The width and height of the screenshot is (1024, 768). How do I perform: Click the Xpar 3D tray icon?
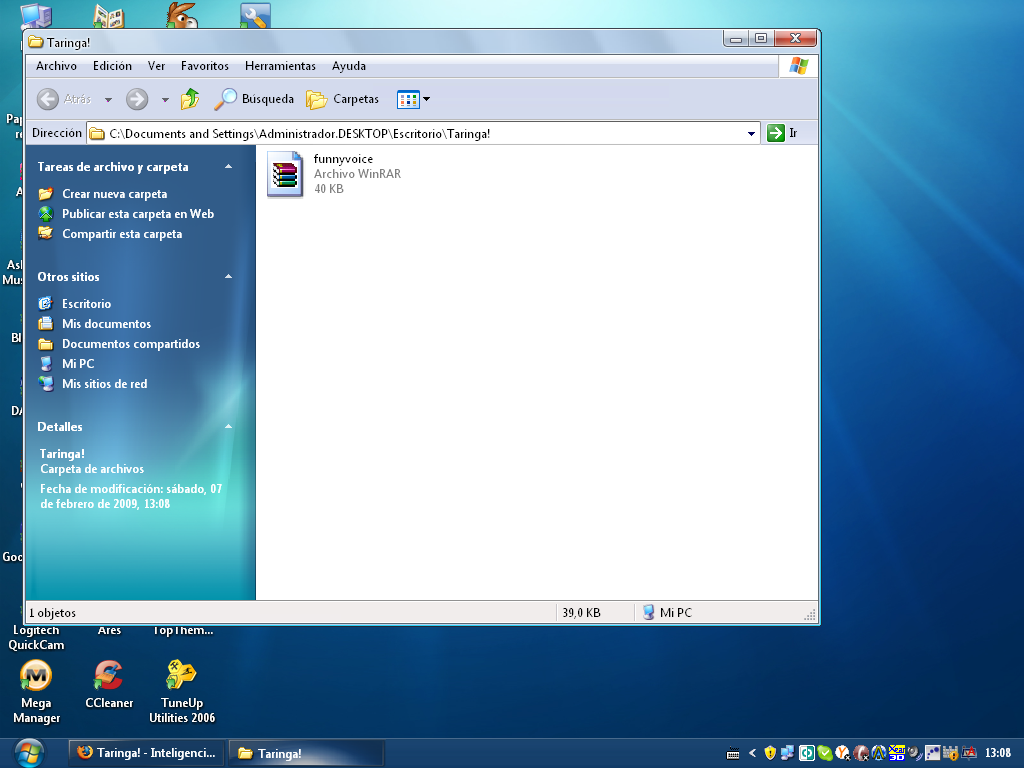pos(897,753)
